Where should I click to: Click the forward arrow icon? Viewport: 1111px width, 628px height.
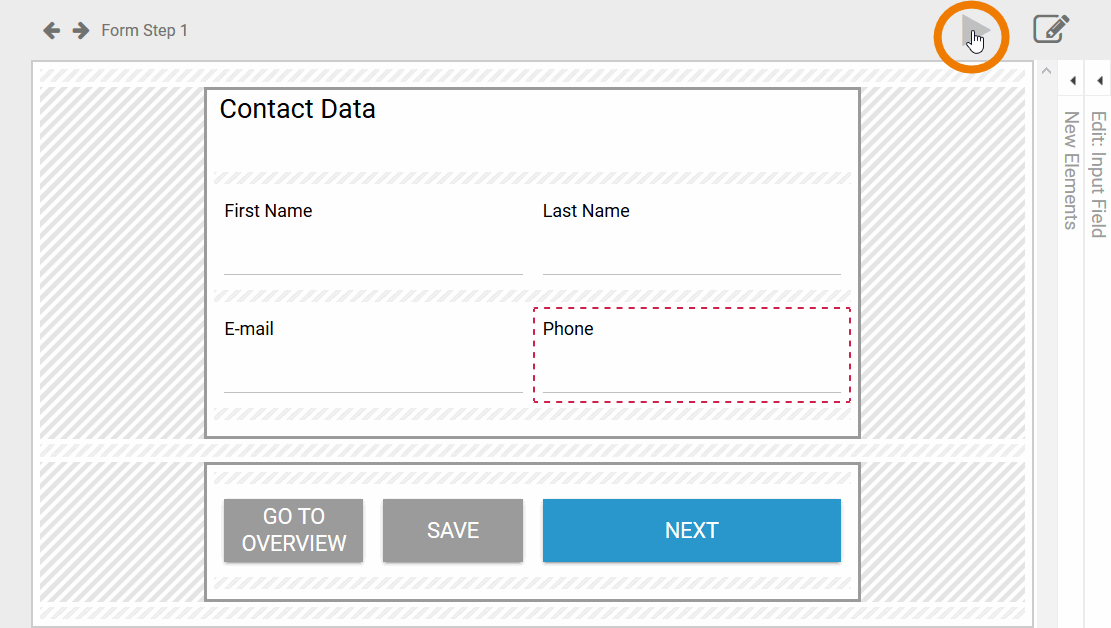(x=81, y=31)
